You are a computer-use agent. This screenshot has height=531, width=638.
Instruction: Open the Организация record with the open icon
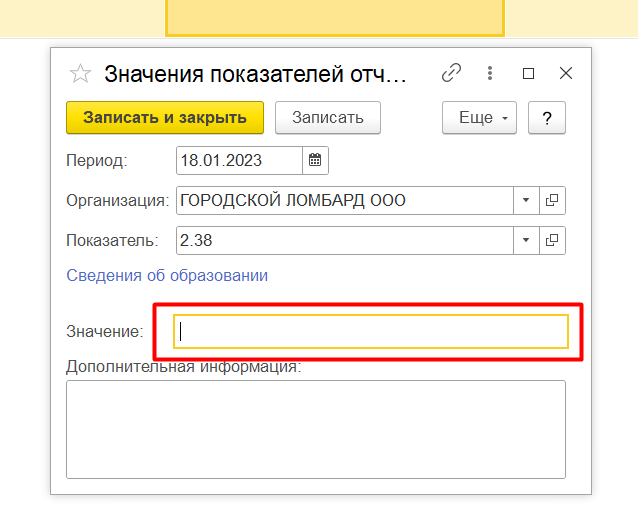tap(552, 201)
